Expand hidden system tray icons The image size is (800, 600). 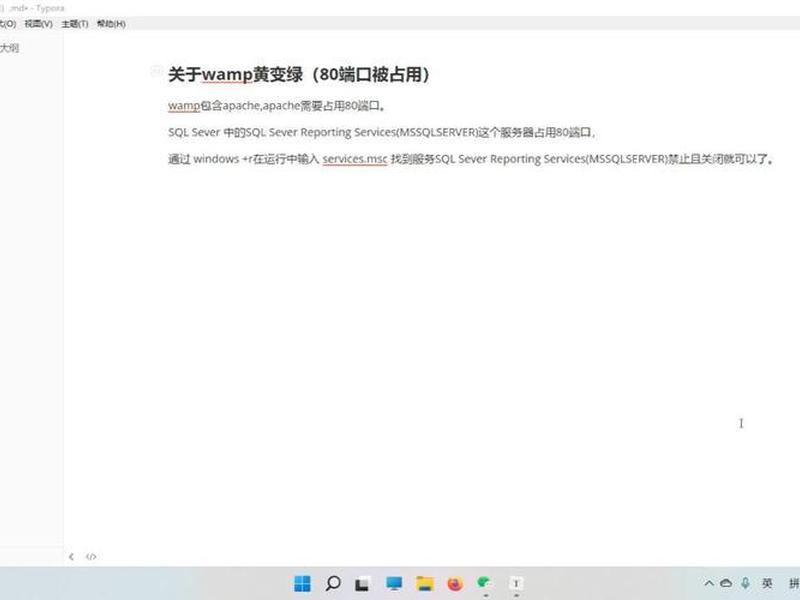pos(709,583)
